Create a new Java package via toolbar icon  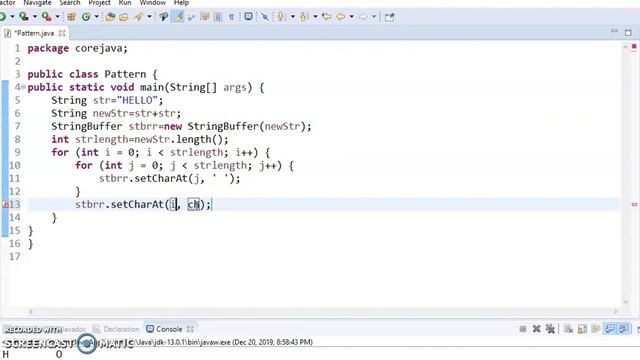[x=71, y=17]
